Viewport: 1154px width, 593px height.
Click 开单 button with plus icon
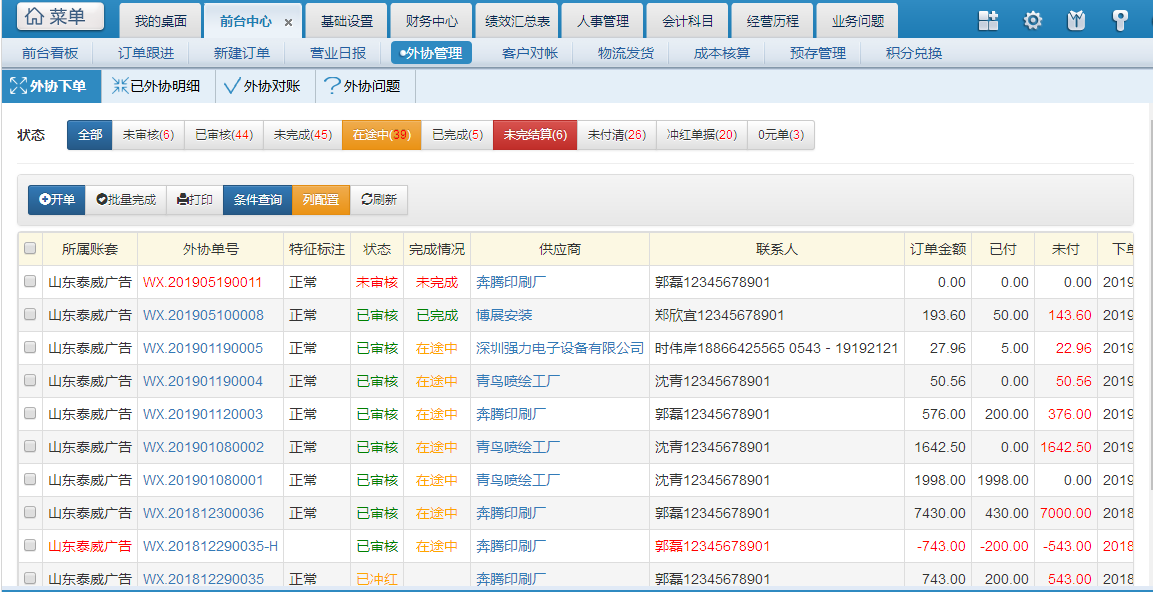[x=57, y=200]
